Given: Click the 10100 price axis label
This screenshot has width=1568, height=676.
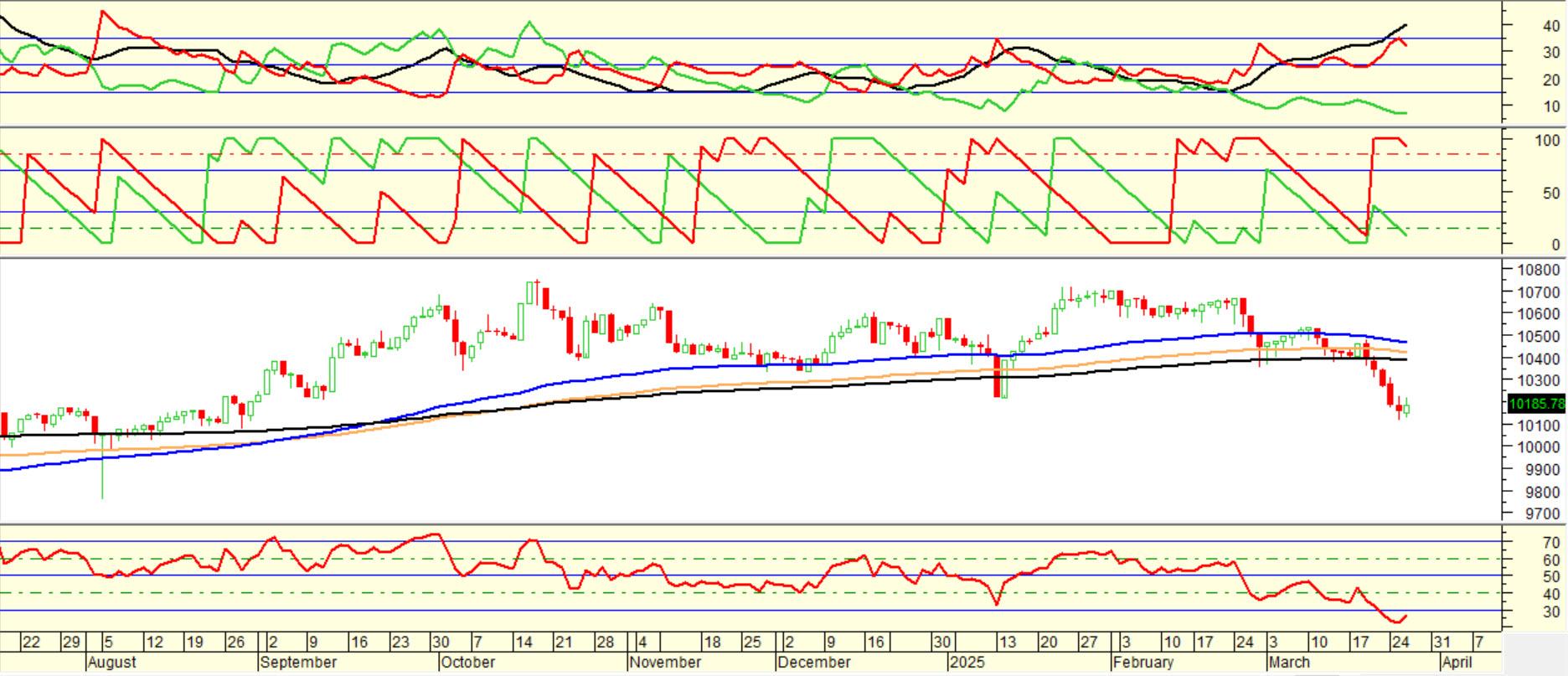Looking at the screenshot, I should pyautogui.click(x=1539, y=426).
